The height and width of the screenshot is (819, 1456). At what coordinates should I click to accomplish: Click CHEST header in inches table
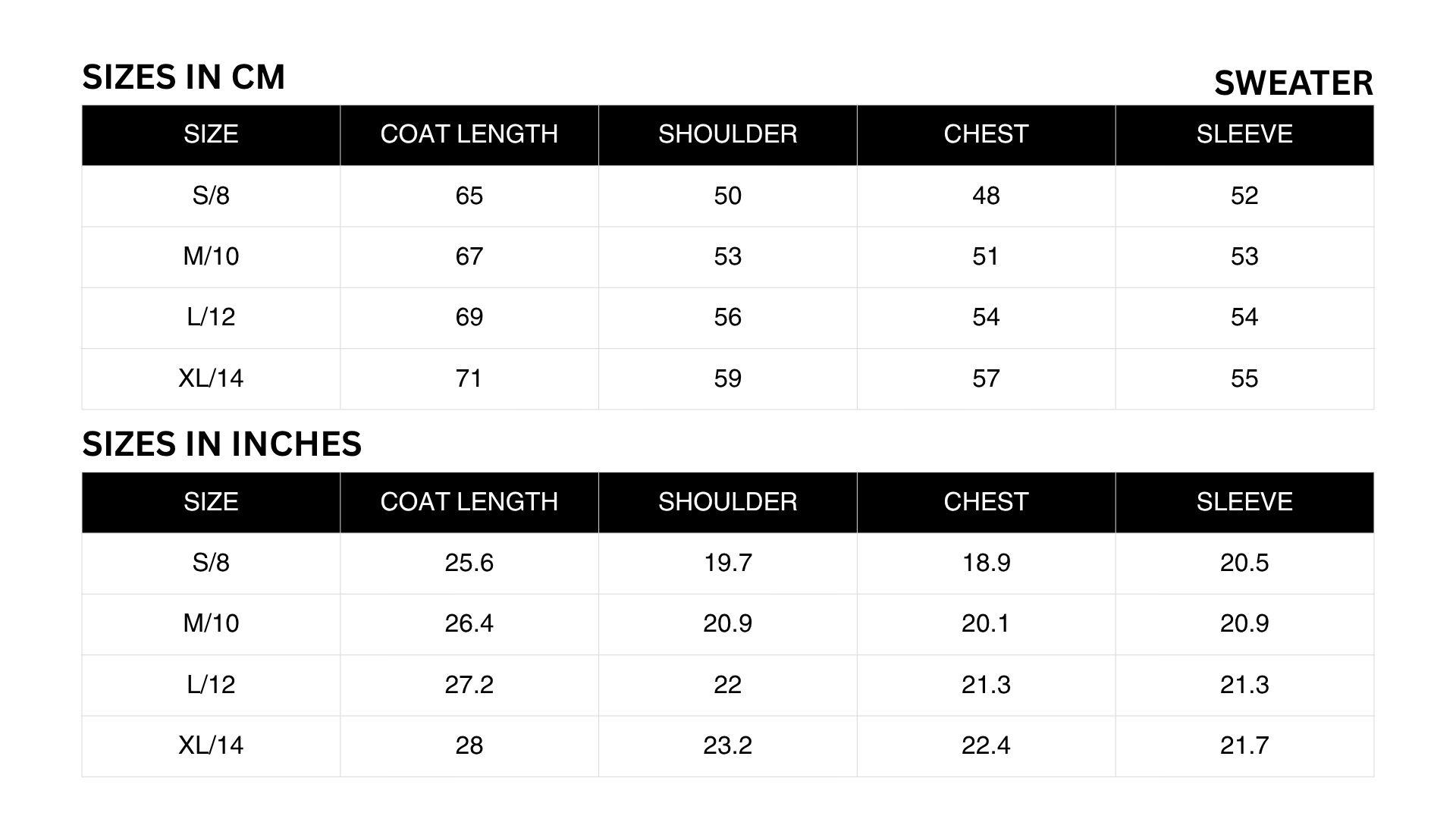(986, 502)
